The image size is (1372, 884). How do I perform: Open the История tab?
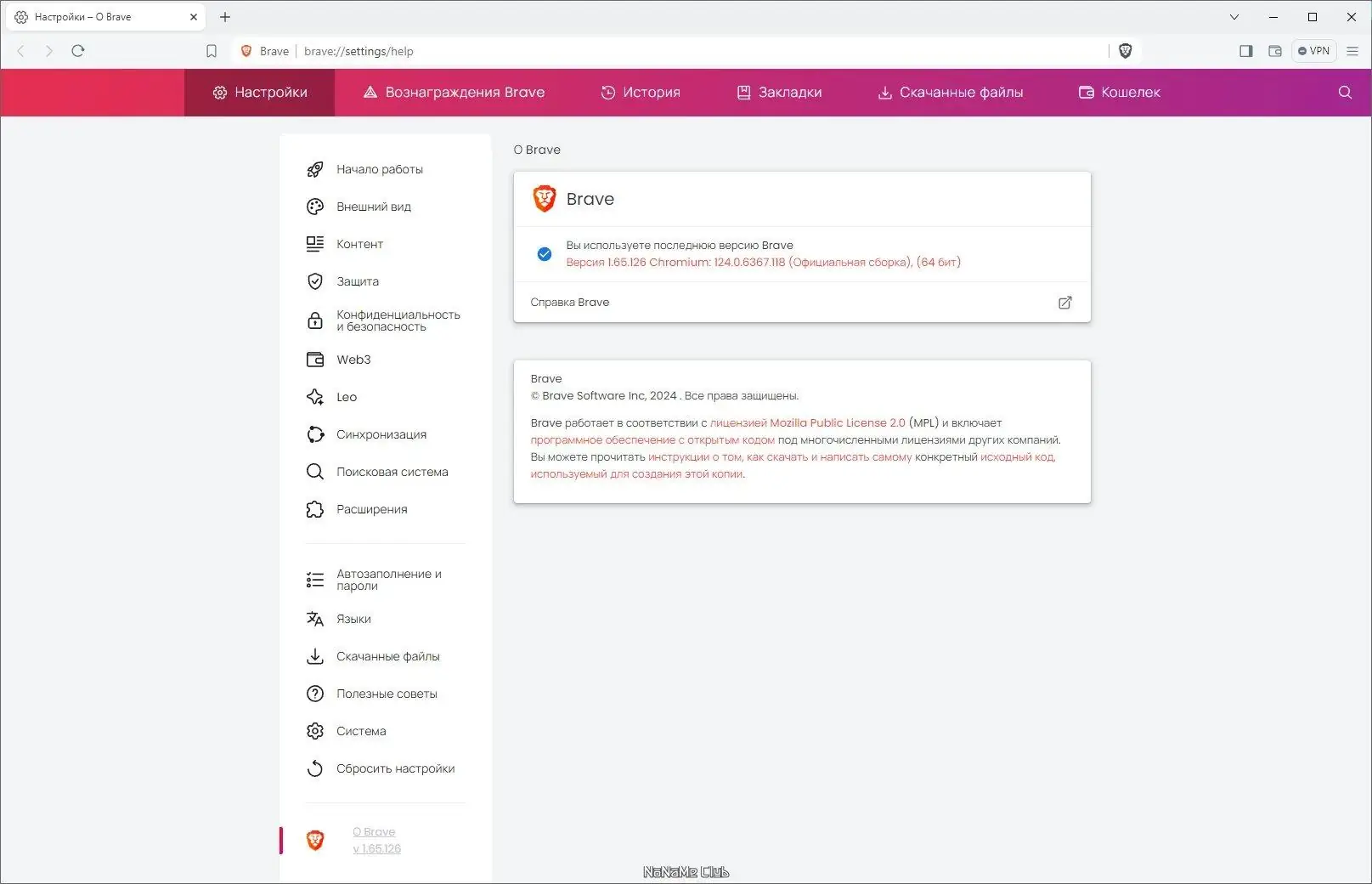(x=641, y=93)
